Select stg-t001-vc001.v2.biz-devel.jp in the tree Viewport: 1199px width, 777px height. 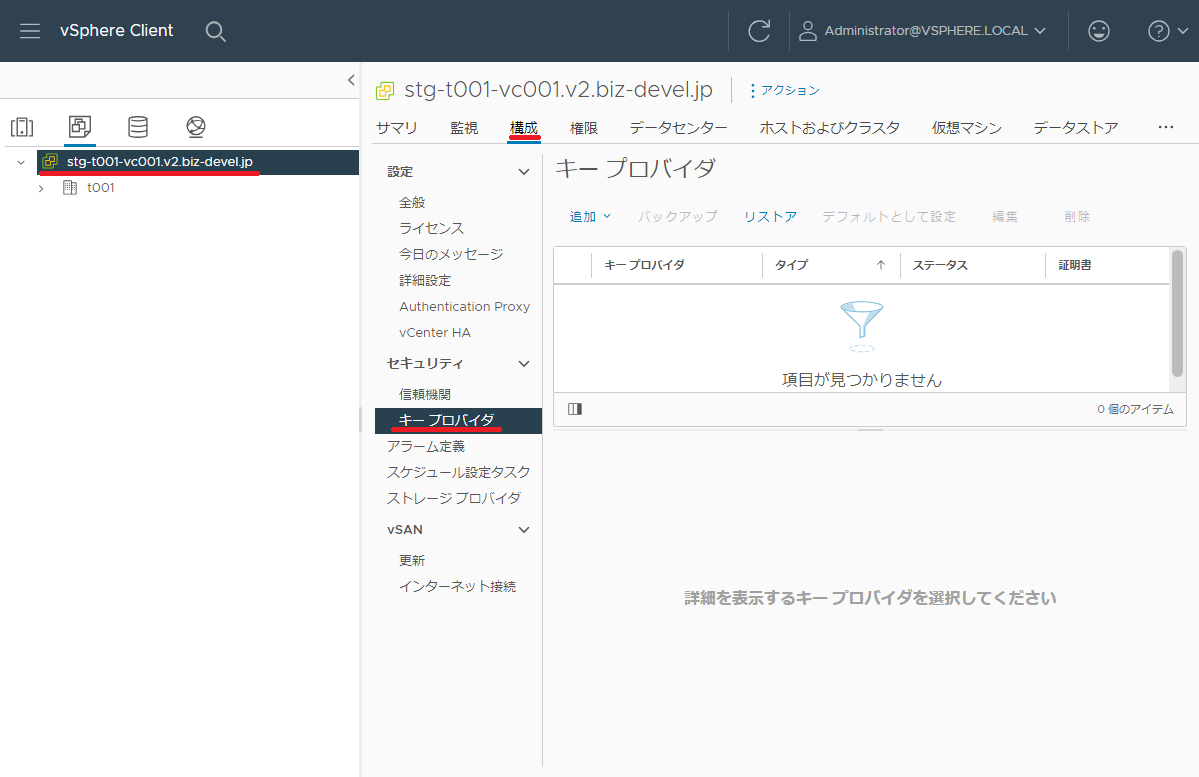point(160,161)
